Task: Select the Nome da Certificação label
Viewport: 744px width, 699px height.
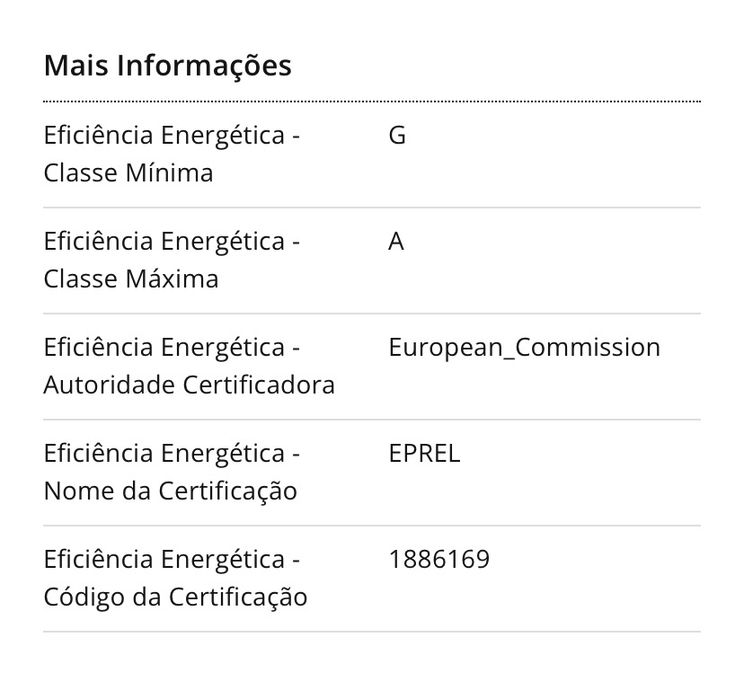Action: point(170,491)
